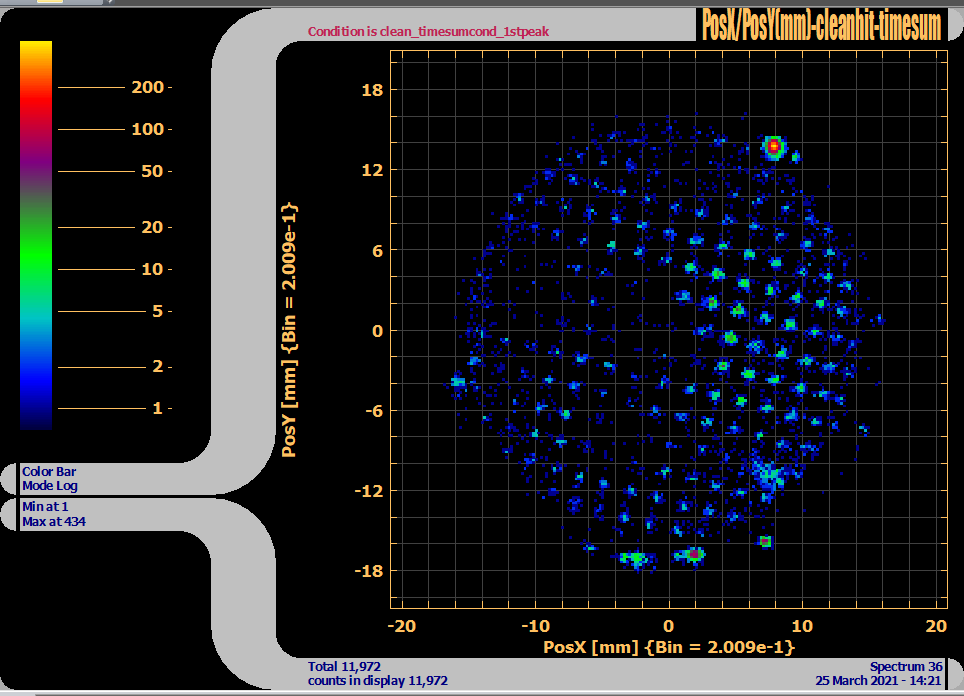Image resolution: width=964 pixels, height=696 pixels.
Task: Click the counts in display 11,972 text
Action: (x=377, y=680)
